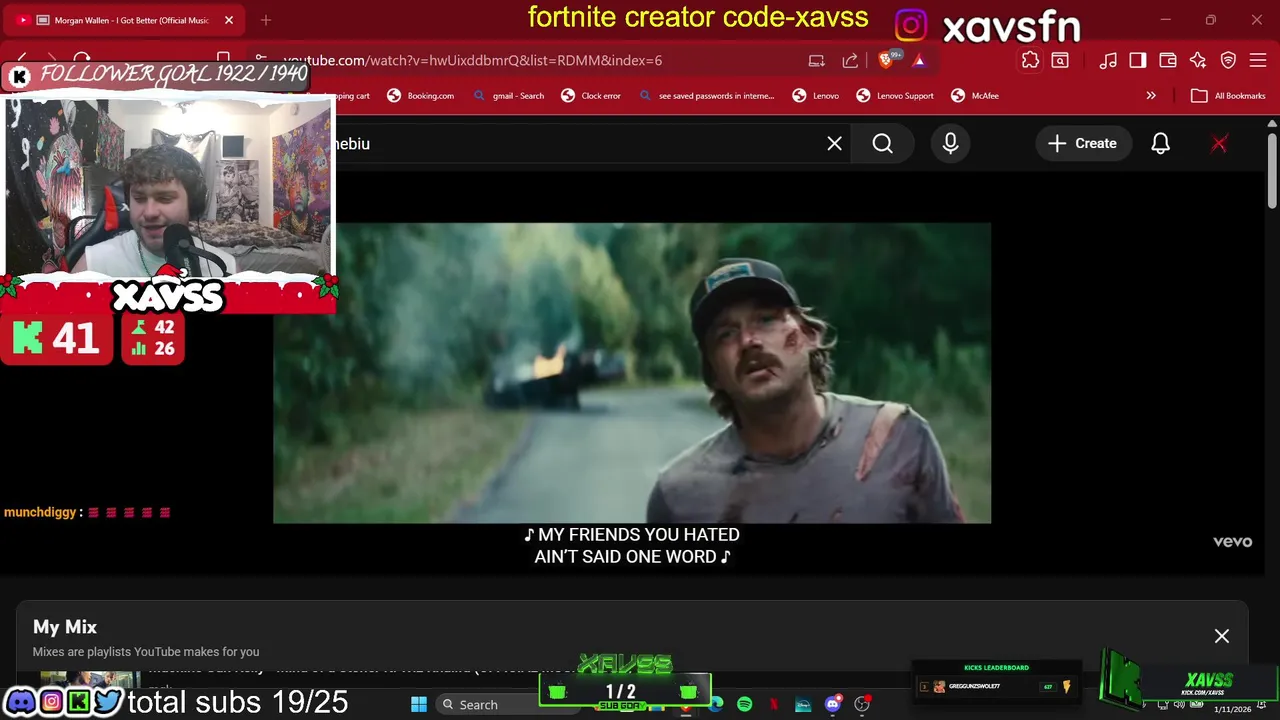Clear the YouTube search box with X
This screenshot has height=720, width=1280.
pyautogui.click(x=834, y=144)
